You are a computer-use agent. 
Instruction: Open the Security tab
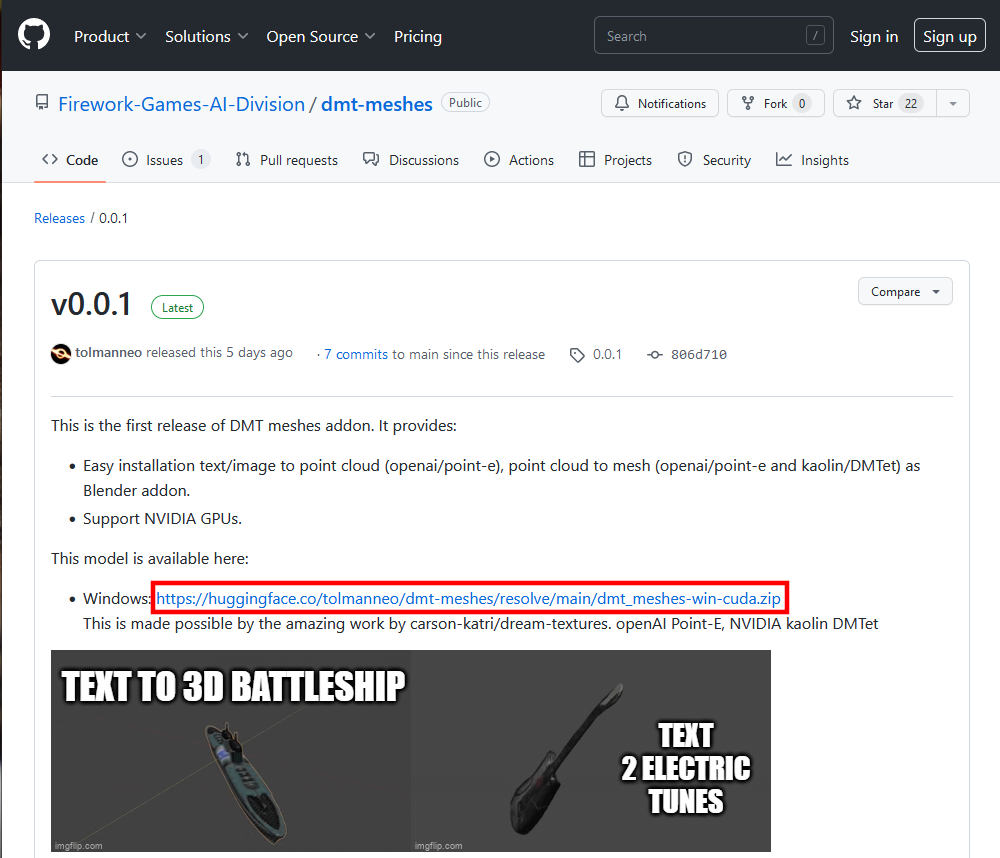(714, 160)
